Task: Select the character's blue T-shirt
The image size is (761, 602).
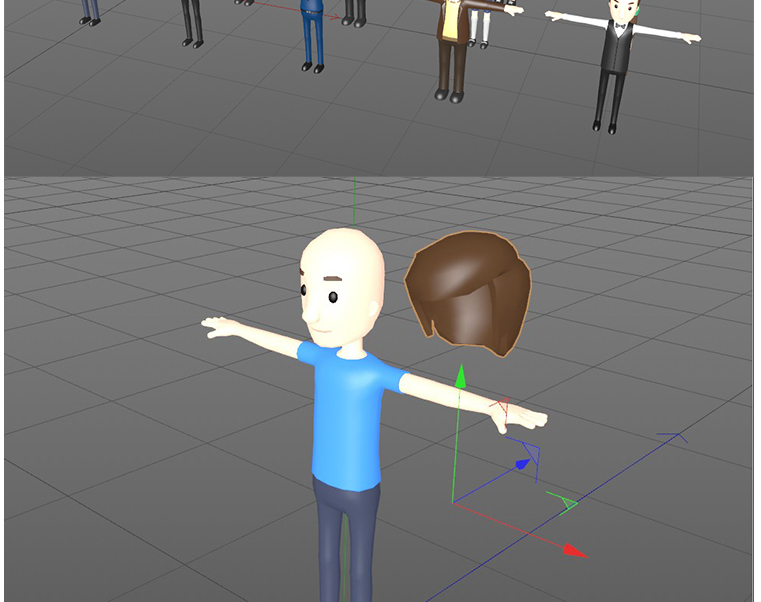Action: point(350,418)
